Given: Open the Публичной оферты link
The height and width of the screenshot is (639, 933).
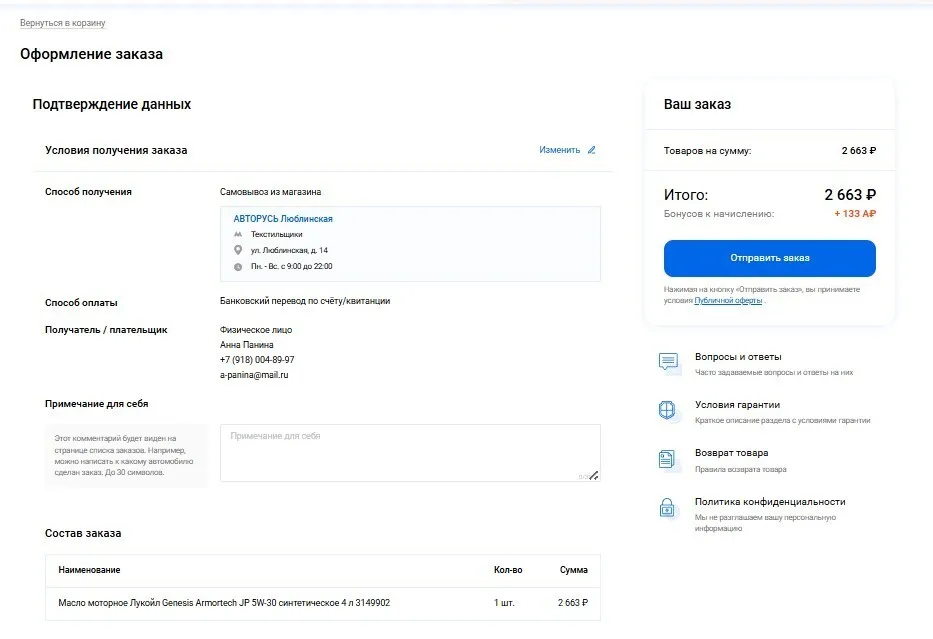Looking at the screenshot, I should [728, 300].
